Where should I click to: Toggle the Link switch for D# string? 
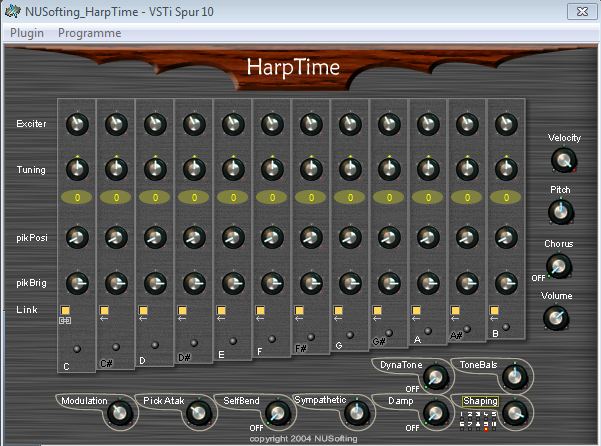coord(182,310)
